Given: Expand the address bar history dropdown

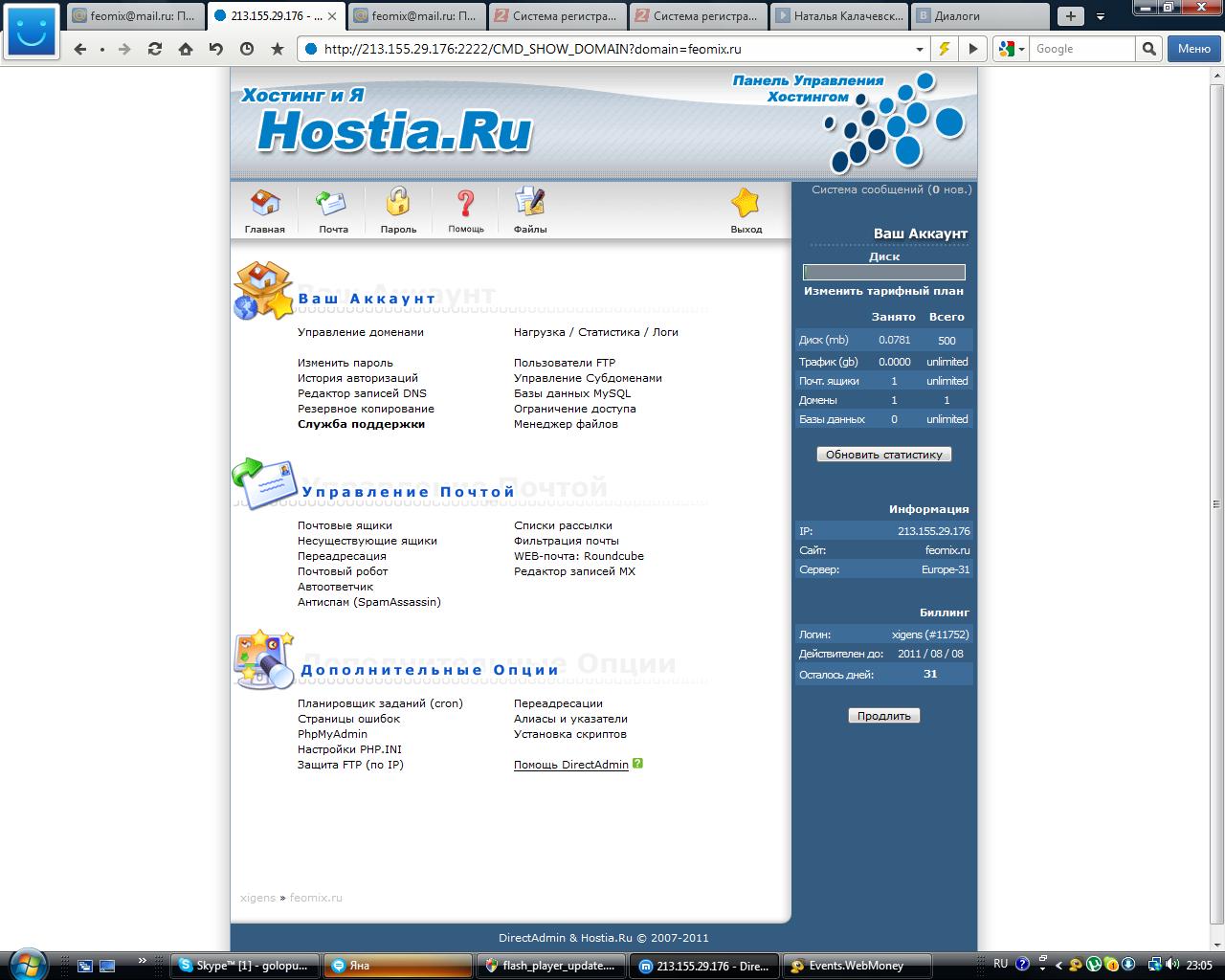Looking at the screenshot, I should point(920,49).
